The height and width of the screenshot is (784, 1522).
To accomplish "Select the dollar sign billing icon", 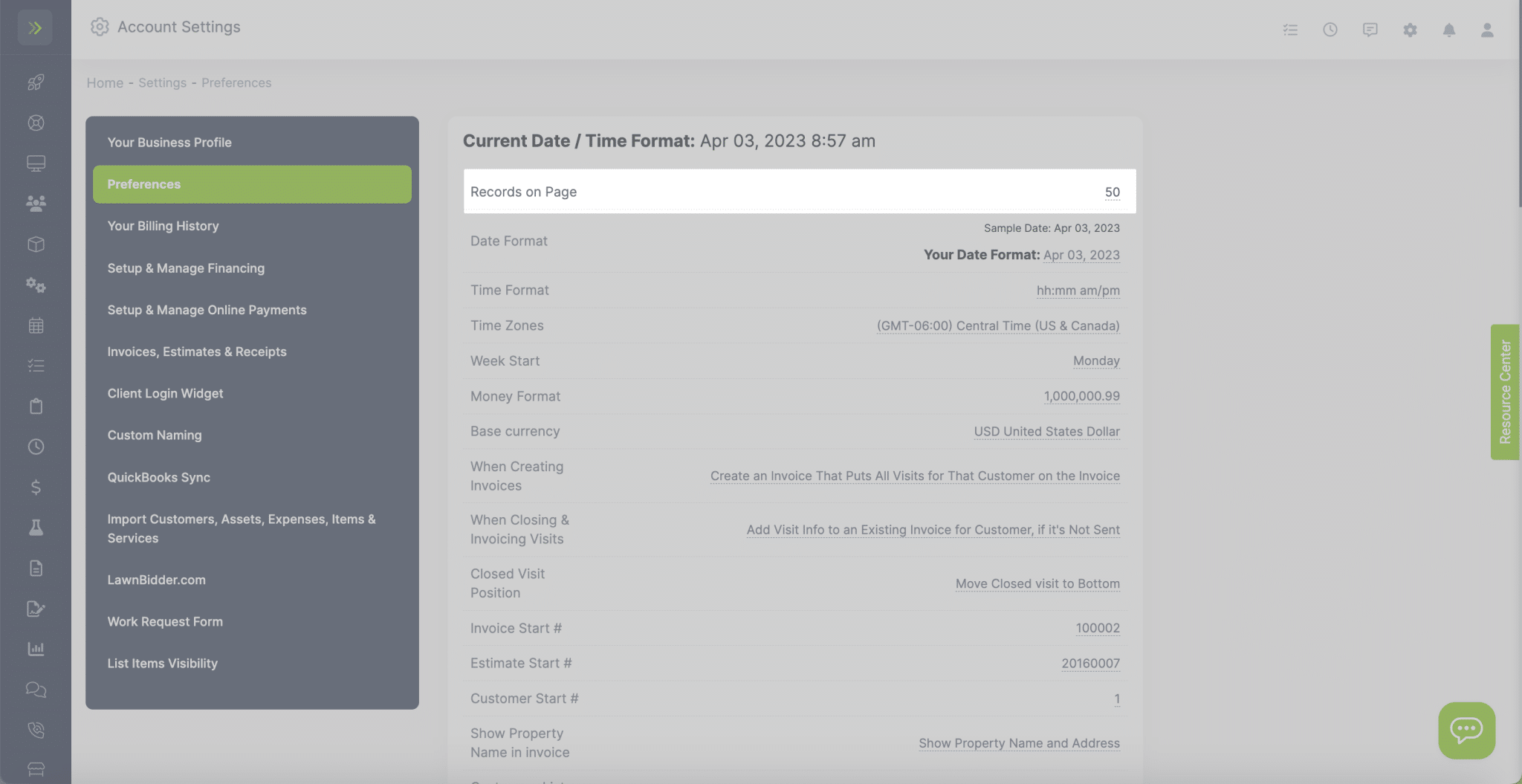I will click(x=36, y=487).
